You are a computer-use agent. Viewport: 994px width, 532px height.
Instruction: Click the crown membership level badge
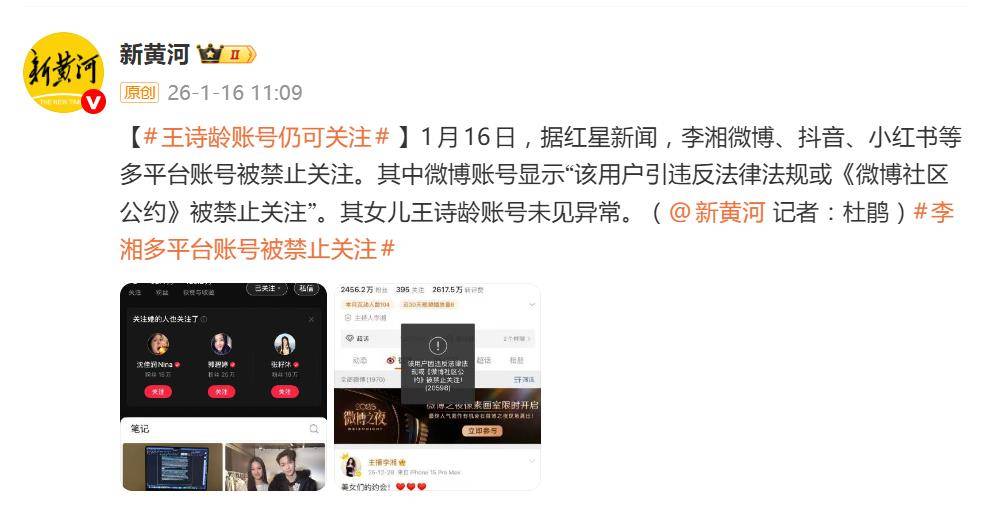click(226, 55)
